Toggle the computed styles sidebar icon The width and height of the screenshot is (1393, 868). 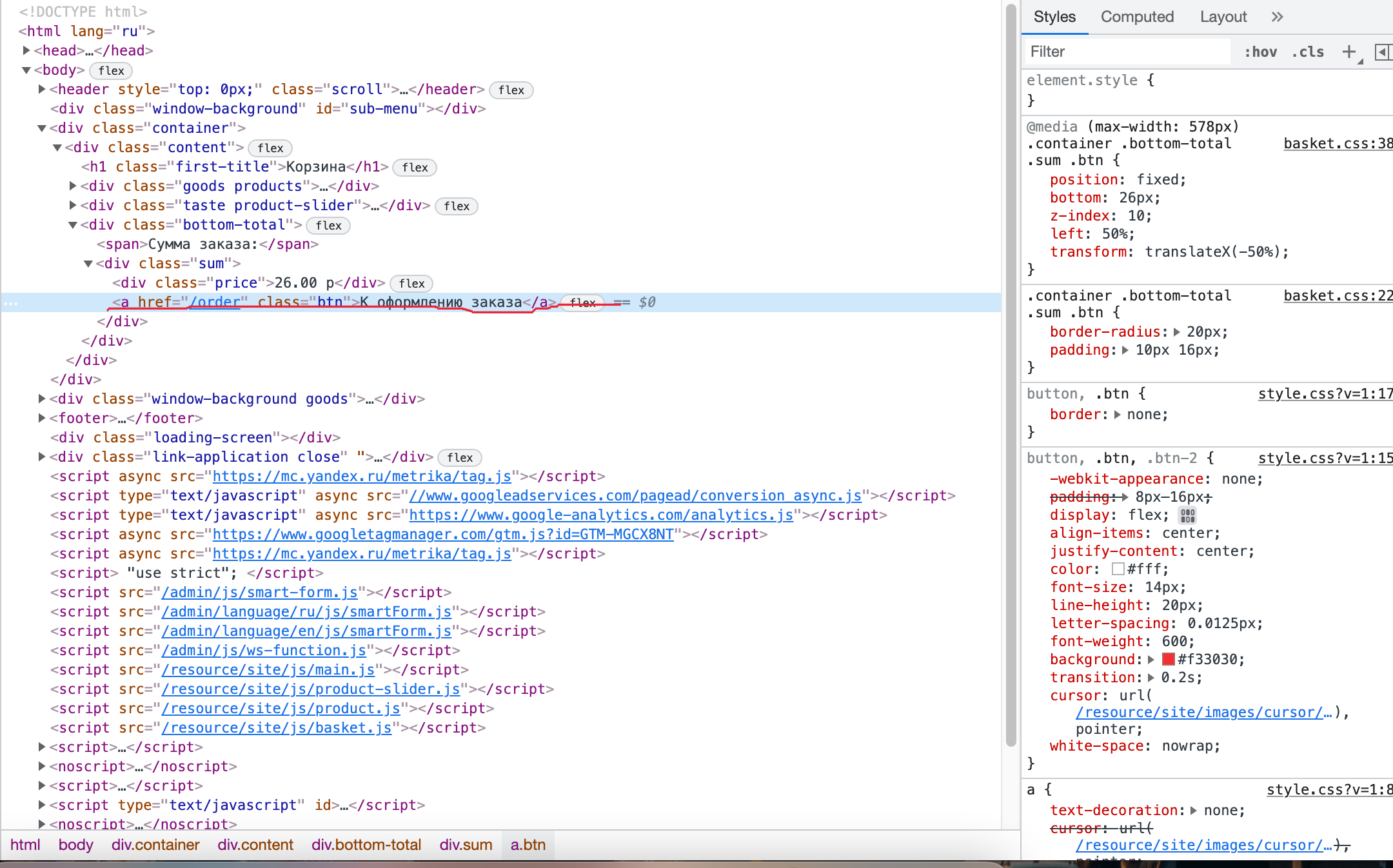coord(1383,52)
